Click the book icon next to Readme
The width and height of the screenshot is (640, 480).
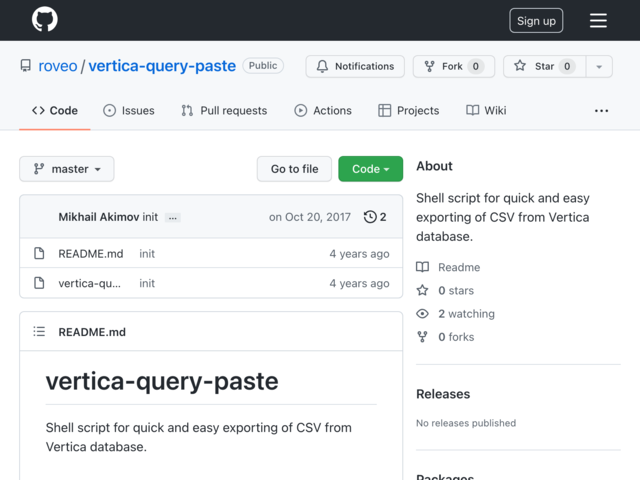(x=422, y=267)
